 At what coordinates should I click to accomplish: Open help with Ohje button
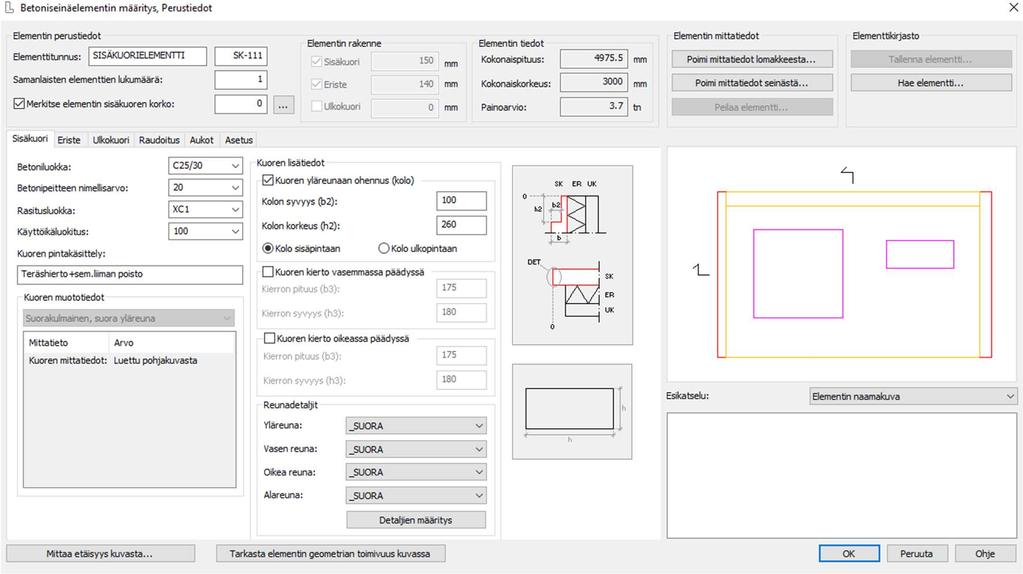coord(985,554)
